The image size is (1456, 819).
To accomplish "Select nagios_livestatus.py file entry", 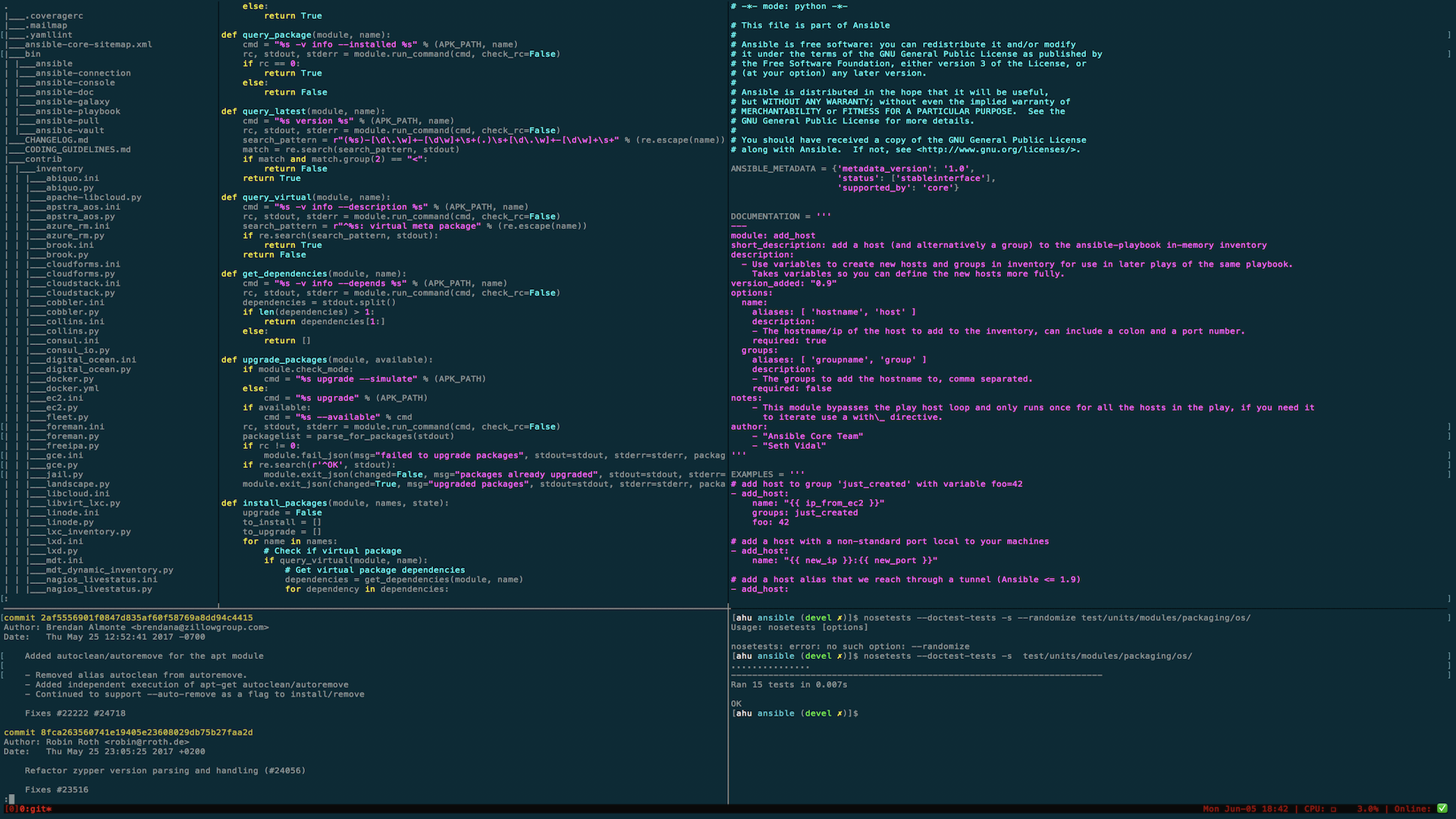I will coord(99,589).
